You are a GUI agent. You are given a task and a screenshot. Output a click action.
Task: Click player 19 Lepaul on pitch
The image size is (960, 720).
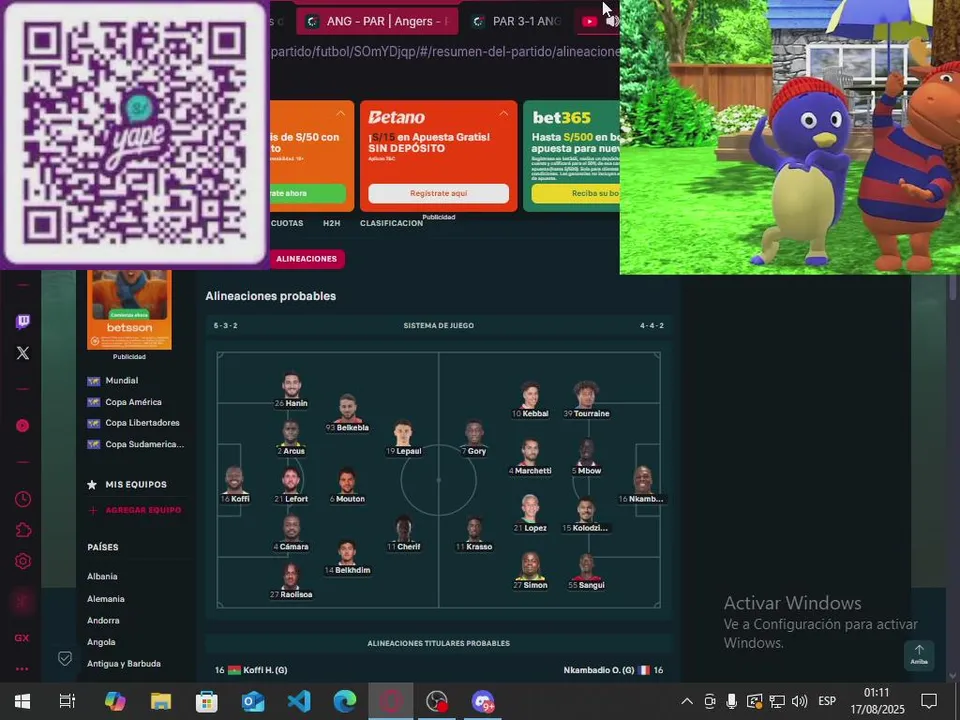pyautogui.click(x=403, y=438)
